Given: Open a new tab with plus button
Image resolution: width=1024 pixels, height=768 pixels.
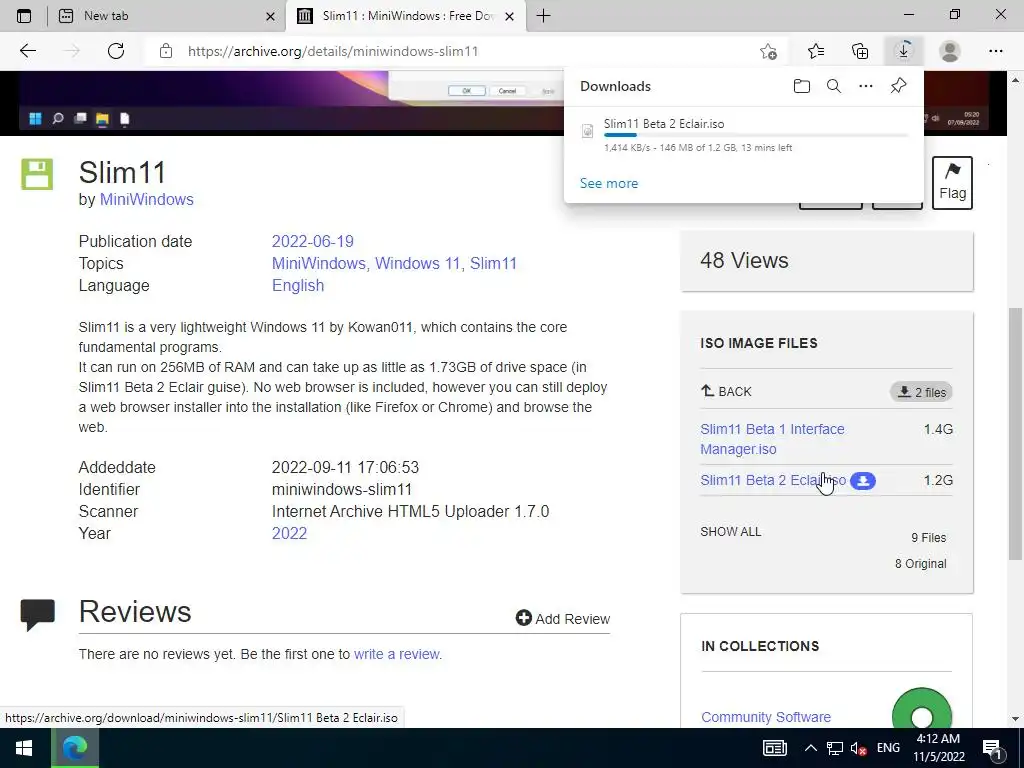Looking at the screenshot, I should point(543,16).
